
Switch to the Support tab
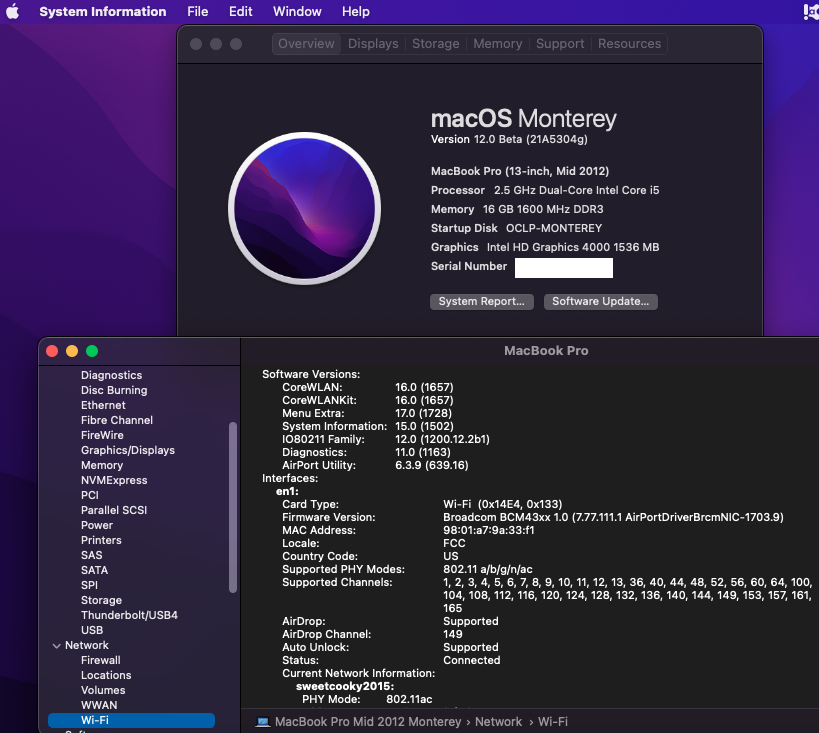pos(560,44)
